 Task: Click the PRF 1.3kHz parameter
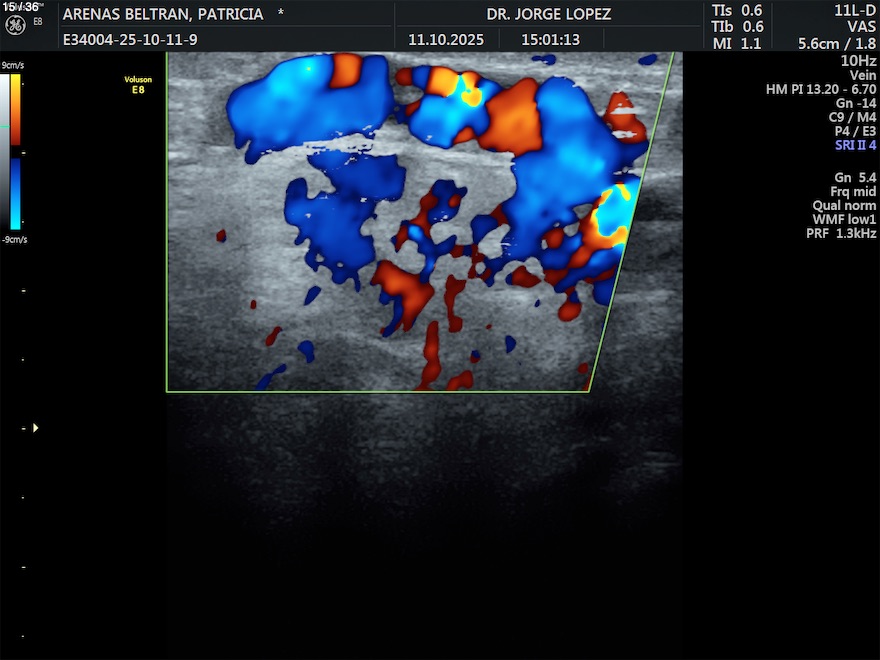[841, 233]
